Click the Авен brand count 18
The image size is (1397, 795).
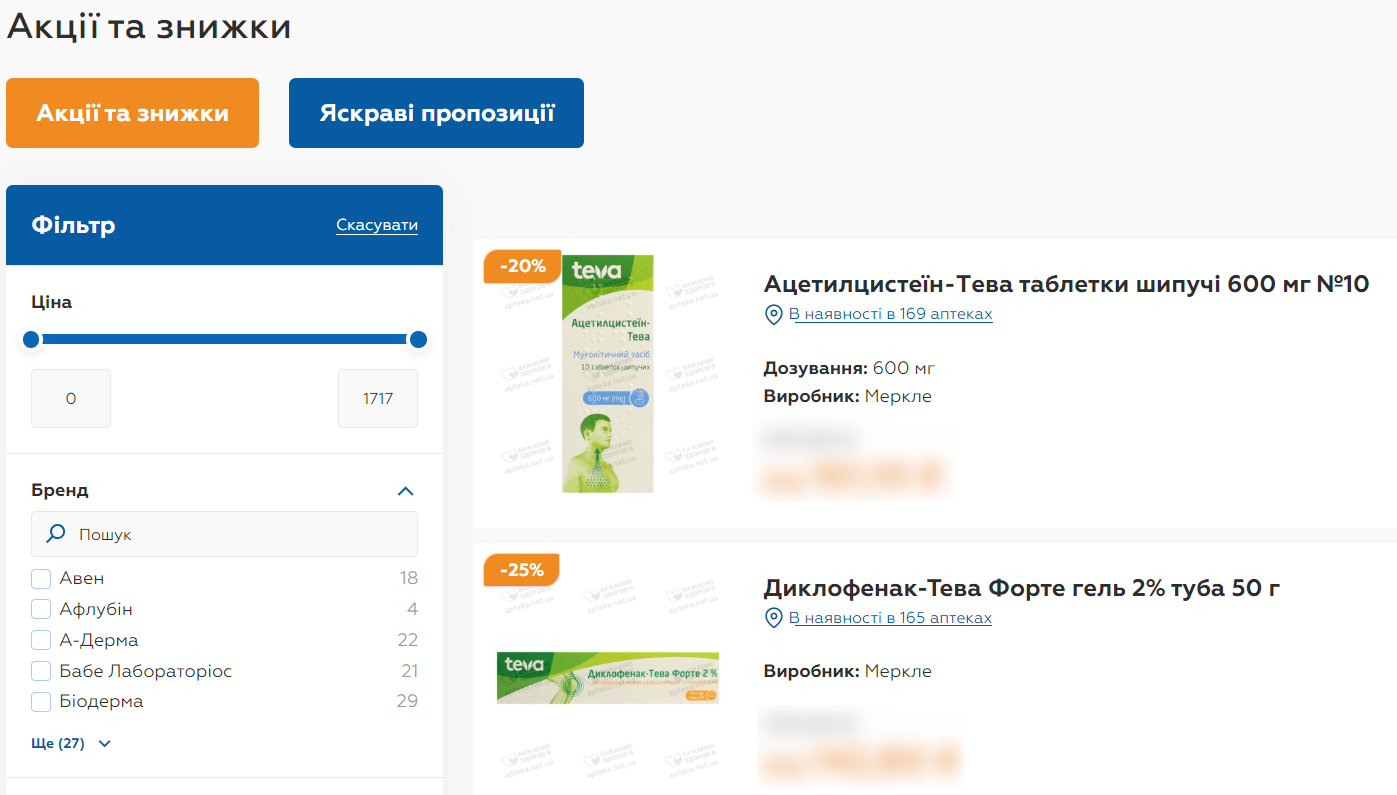tap(408, 578)
